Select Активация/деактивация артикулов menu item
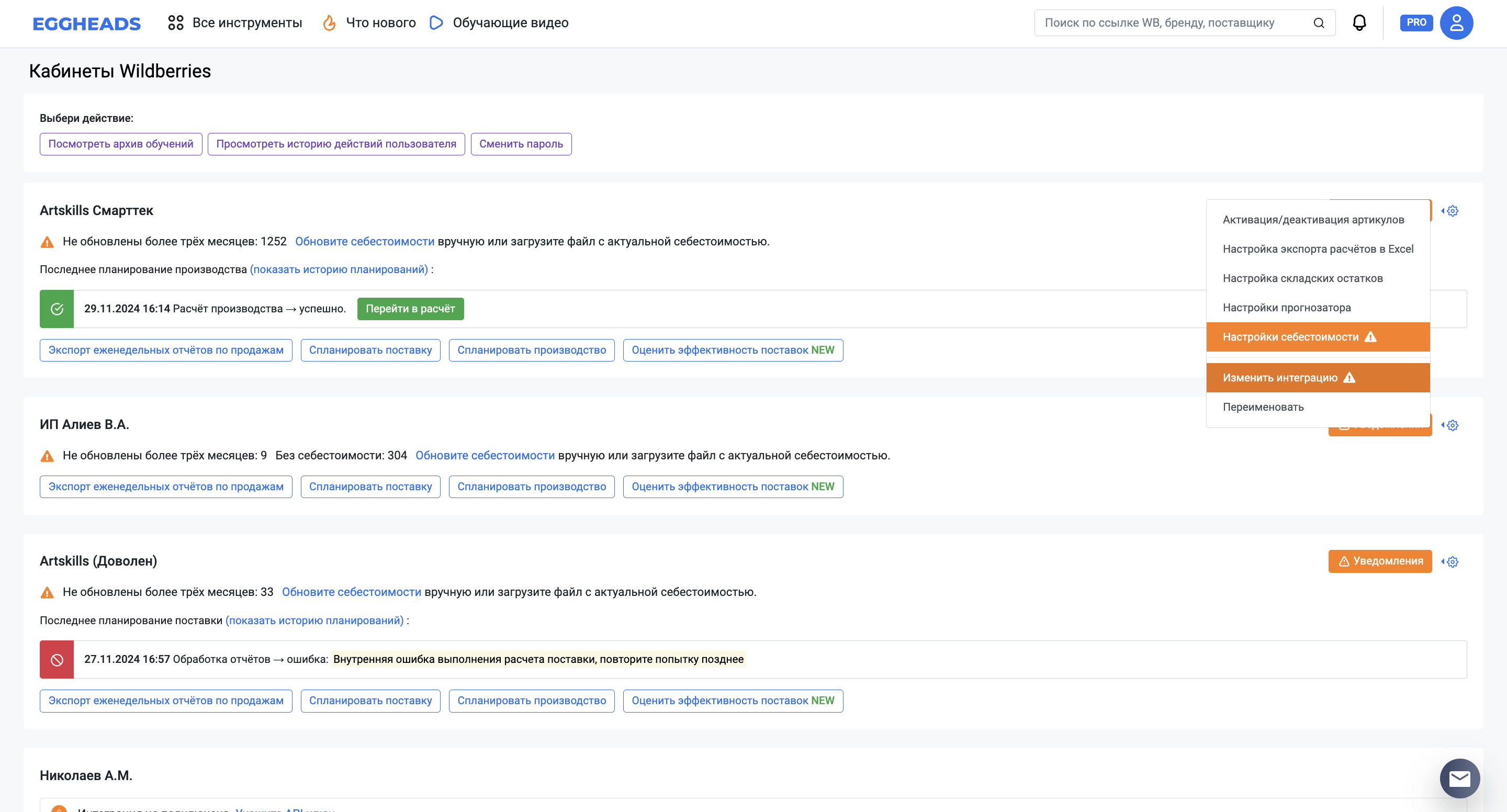 [x=1318, y=220]
